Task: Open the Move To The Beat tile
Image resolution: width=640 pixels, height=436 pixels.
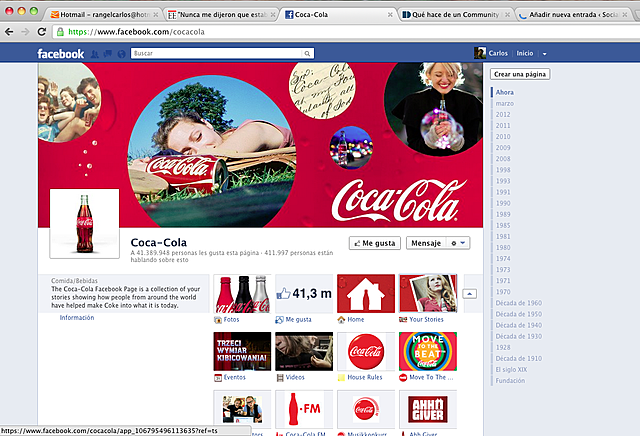Action: pos(428,351)
